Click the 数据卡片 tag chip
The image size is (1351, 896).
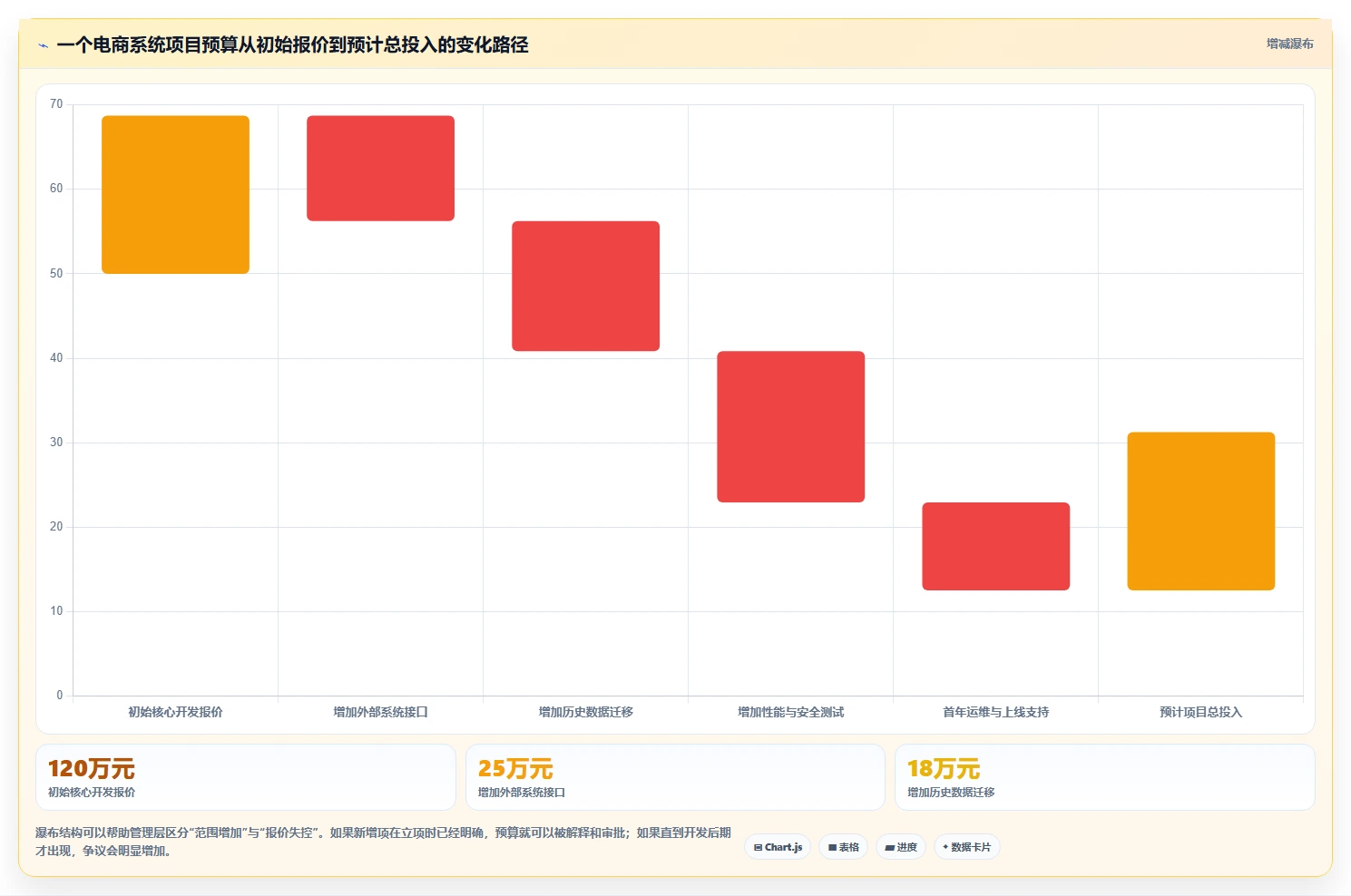pyautogui.click(x=966, y=847)
